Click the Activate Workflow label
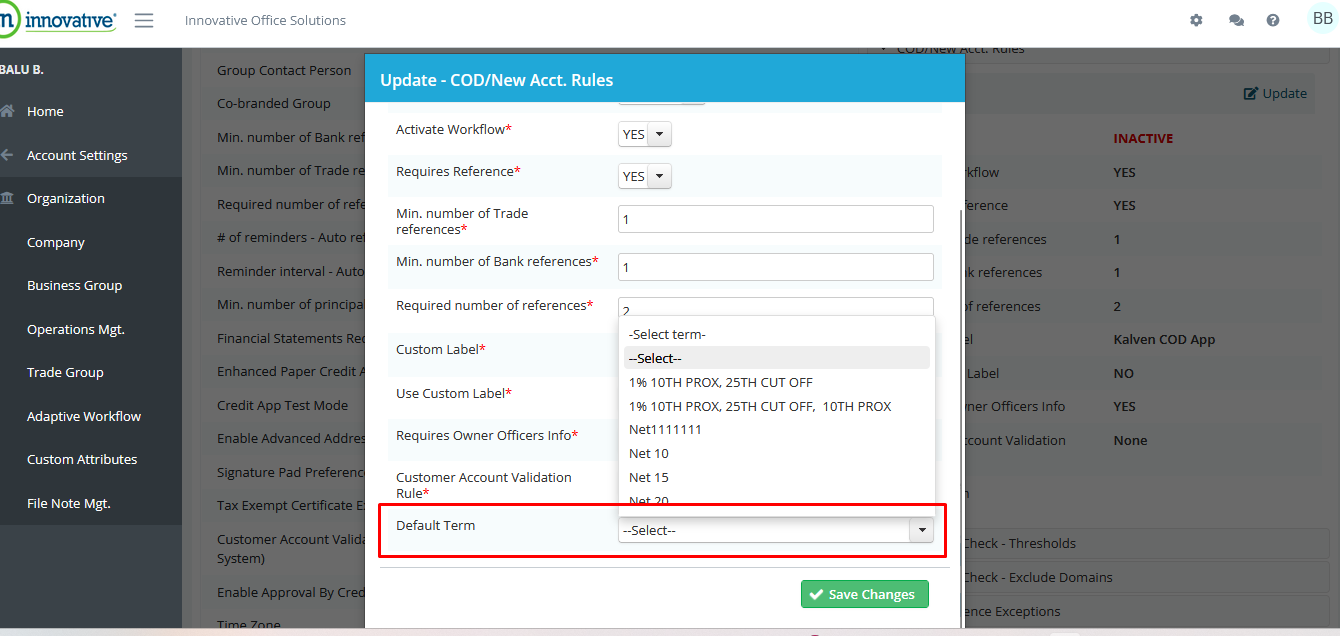The width and height of the screenshot is (1340, 636). [454, 129]
